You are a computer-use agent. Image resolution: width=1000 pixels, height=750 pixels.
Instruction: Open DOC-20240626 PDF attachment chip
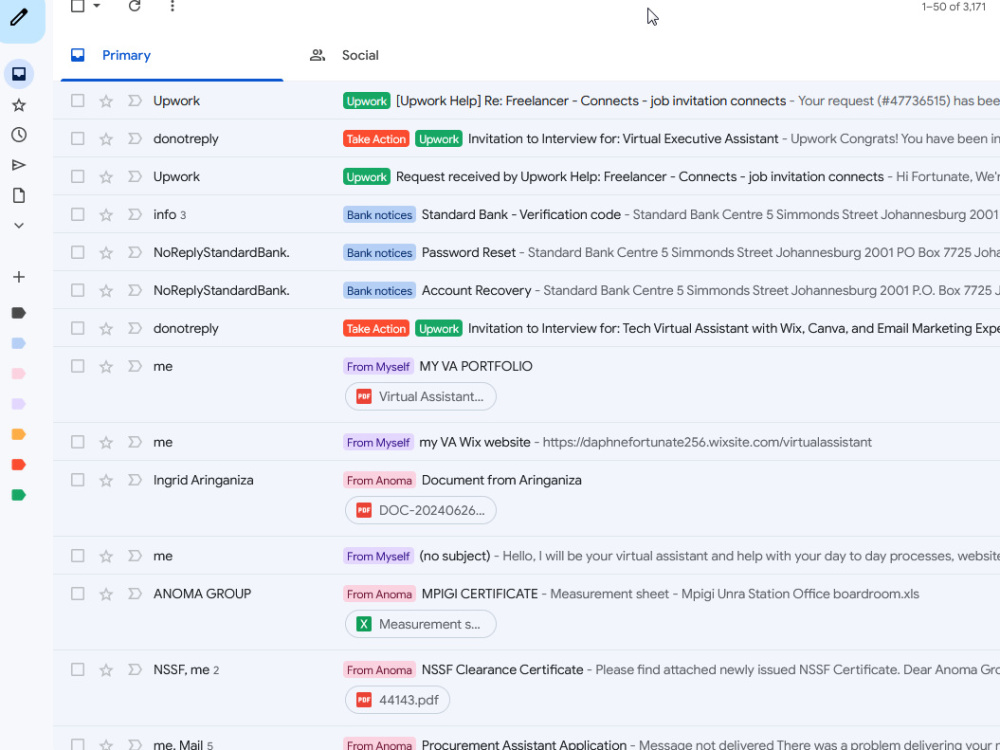click(x=420, y=510)
